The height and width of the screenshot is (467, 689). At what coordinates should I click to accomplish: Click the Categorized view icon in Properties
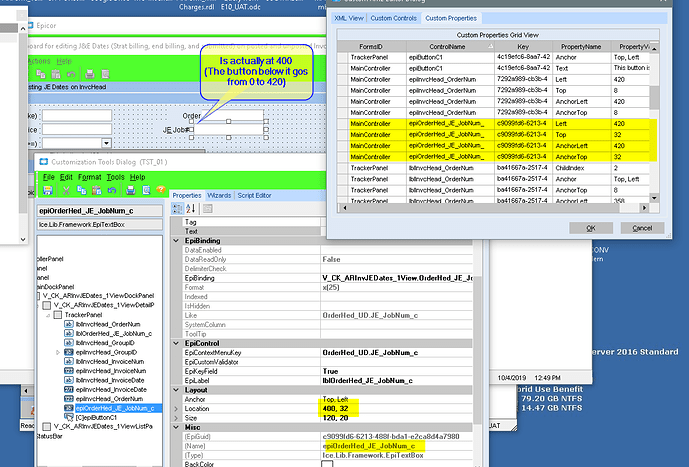point(179,208)
